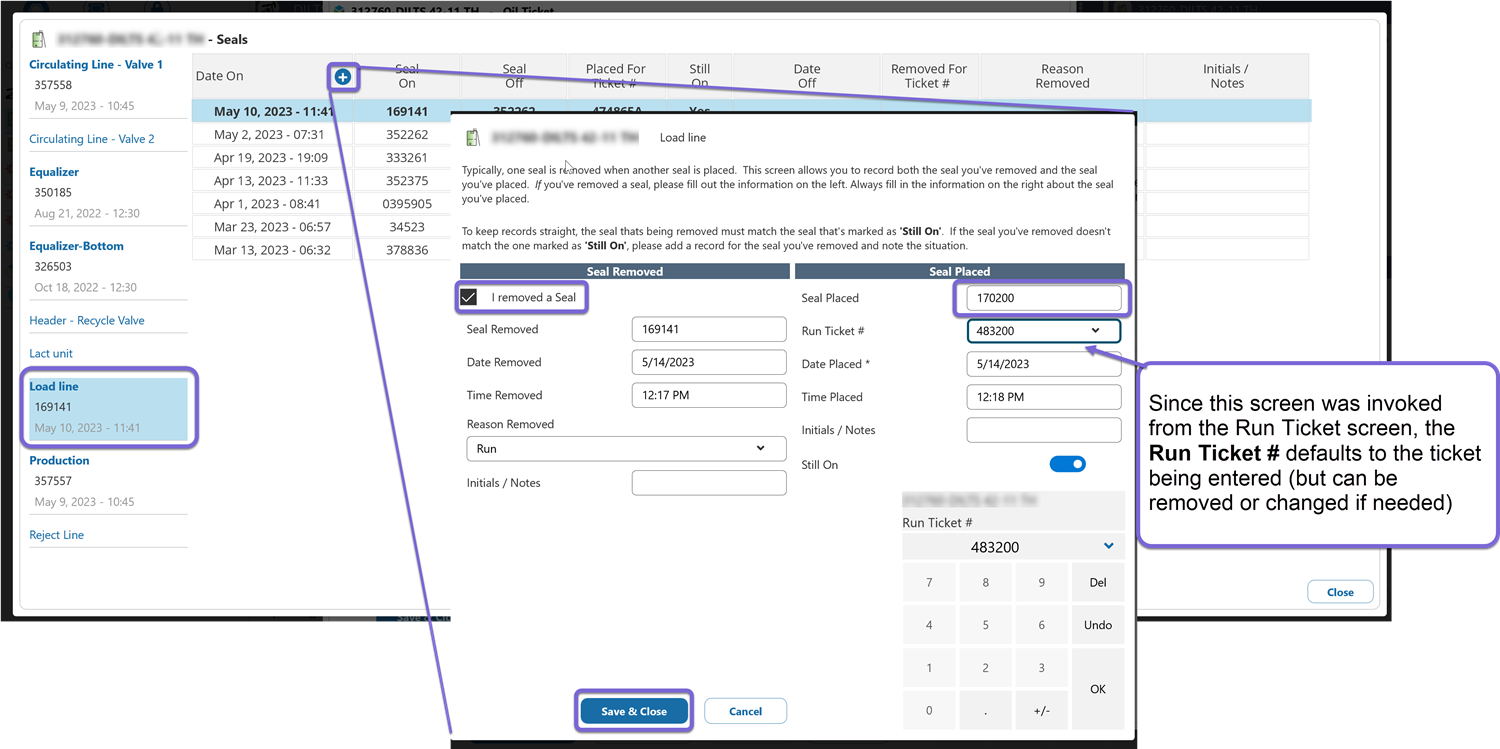The height and width of the screenshot is (749, 1500).
Task: Close the Seals window with the Close button
Action: [x=1340, y=592]
